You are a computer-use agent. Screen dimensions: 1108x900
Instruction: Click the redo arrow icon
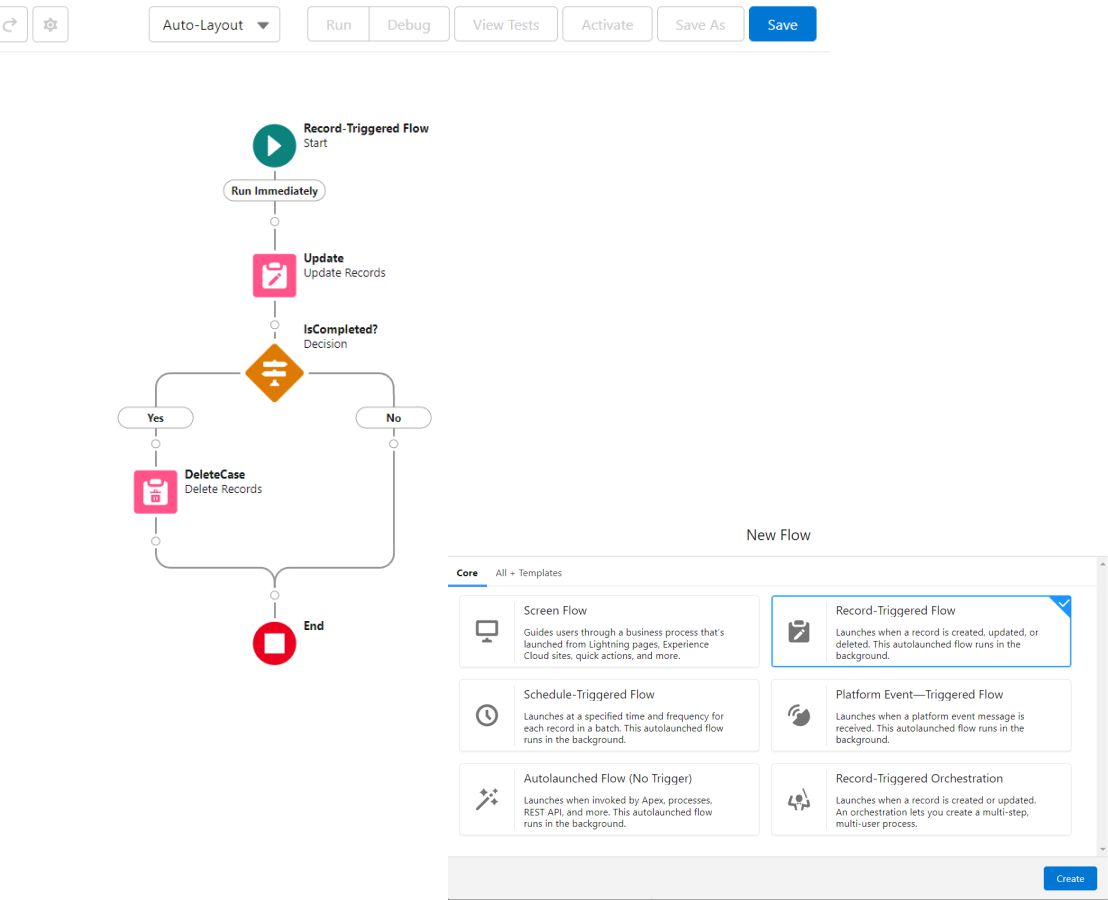[12, 25]
